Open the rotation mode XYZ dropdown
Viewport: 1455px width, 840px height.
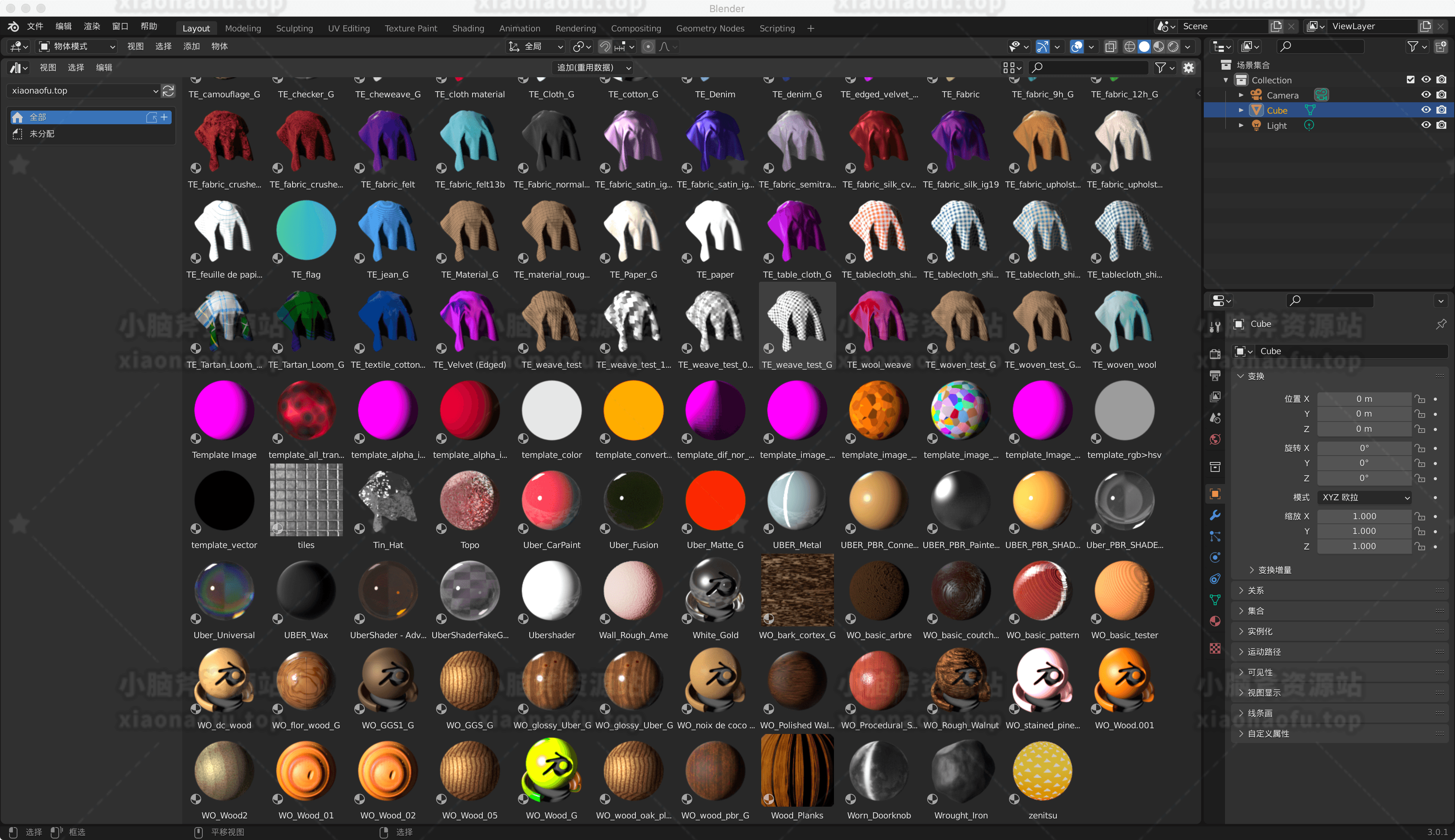click(1364, 497)
